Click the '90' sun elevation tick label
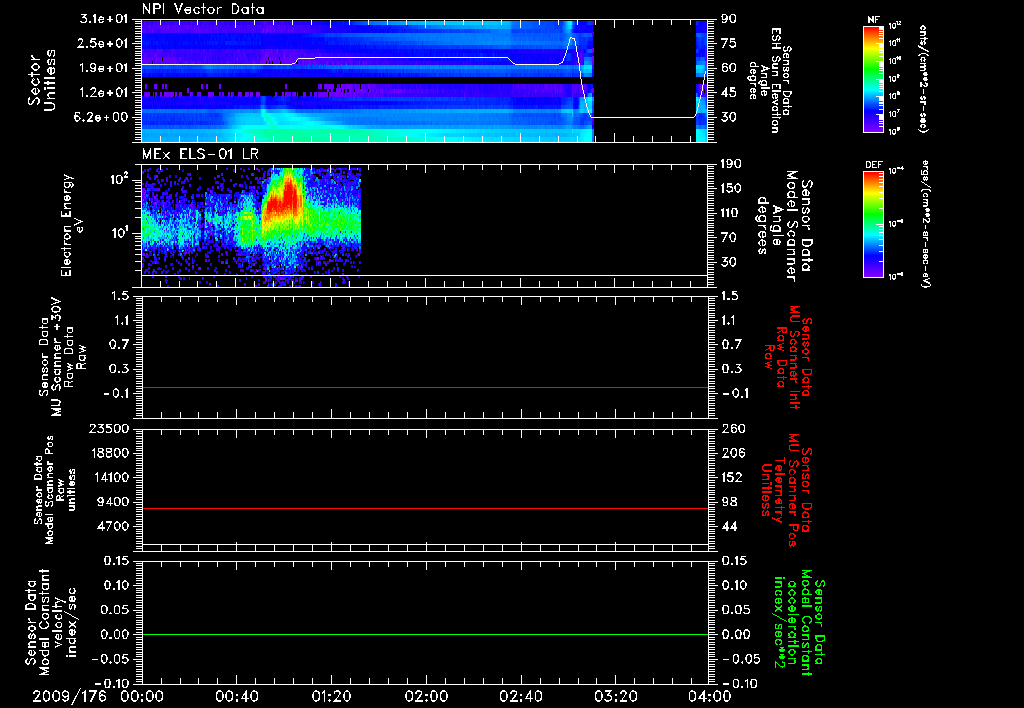This screenshot has width=1024, height=708. click(729, 19)
